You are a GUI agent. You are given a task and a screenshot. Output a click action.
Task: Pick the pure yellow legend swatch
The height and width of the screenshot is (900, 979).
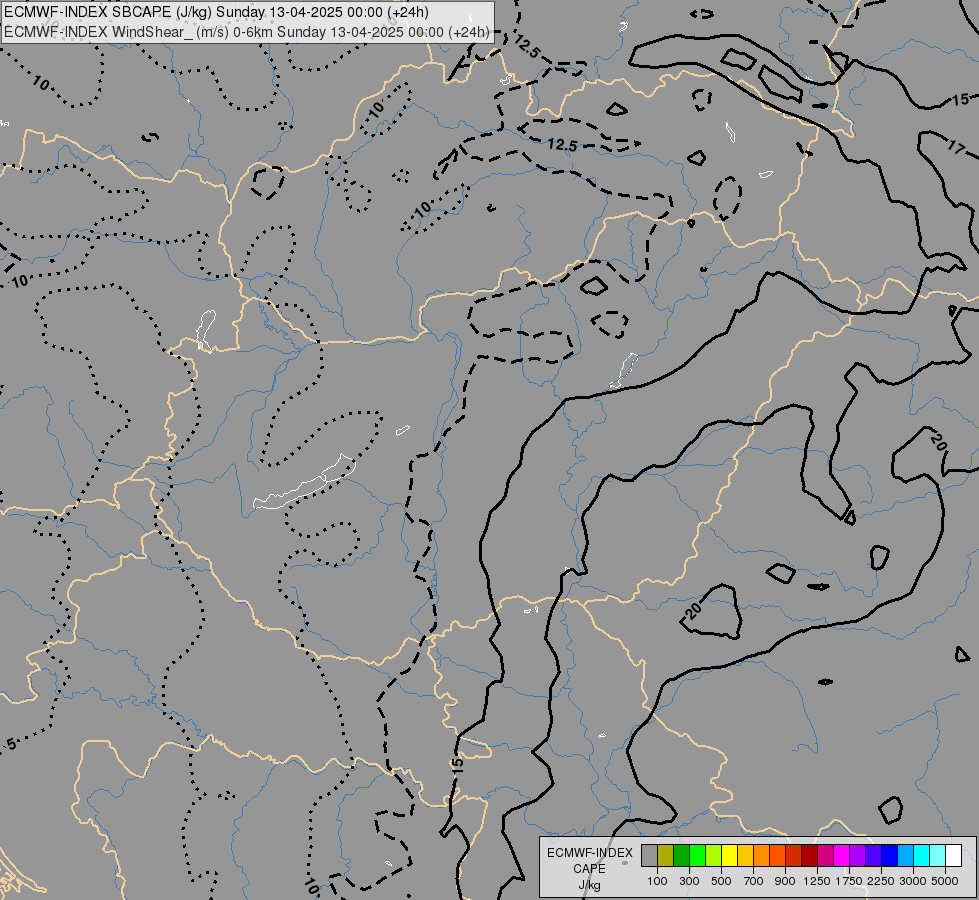tap(729, 856)
